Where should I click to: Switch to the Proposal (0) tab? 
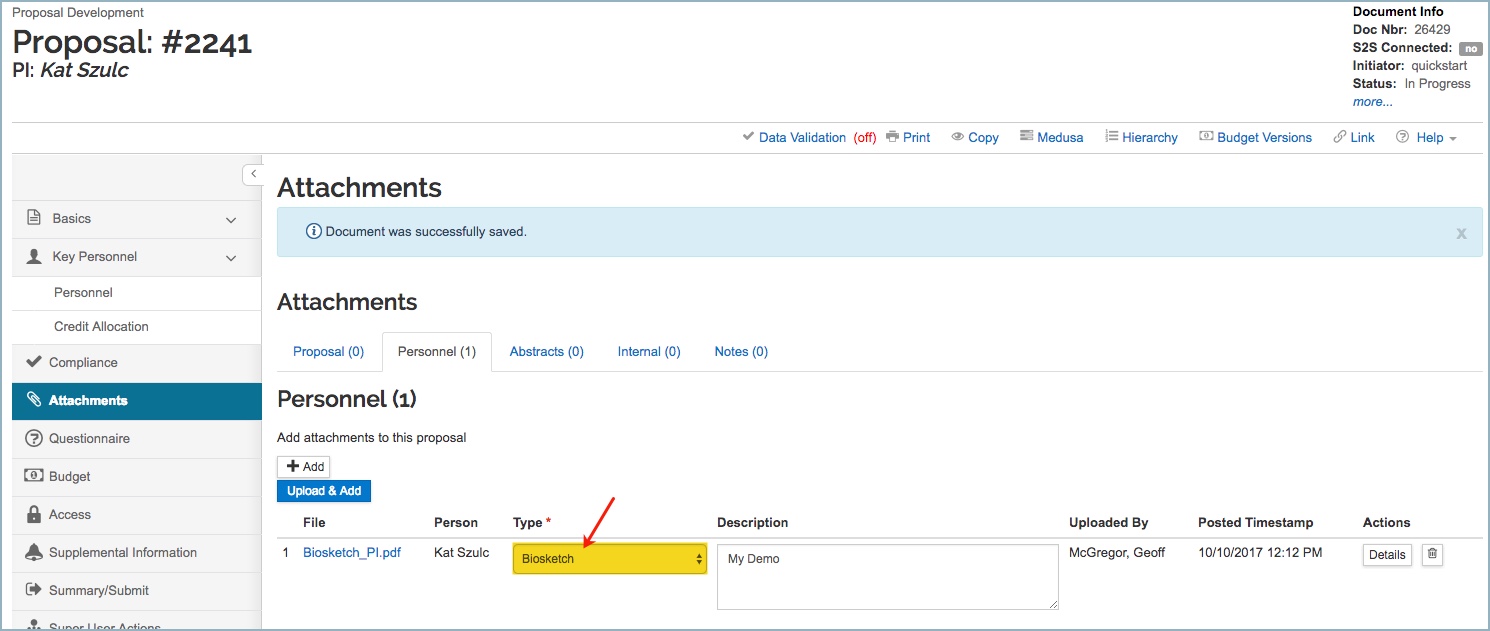point(328,352)
